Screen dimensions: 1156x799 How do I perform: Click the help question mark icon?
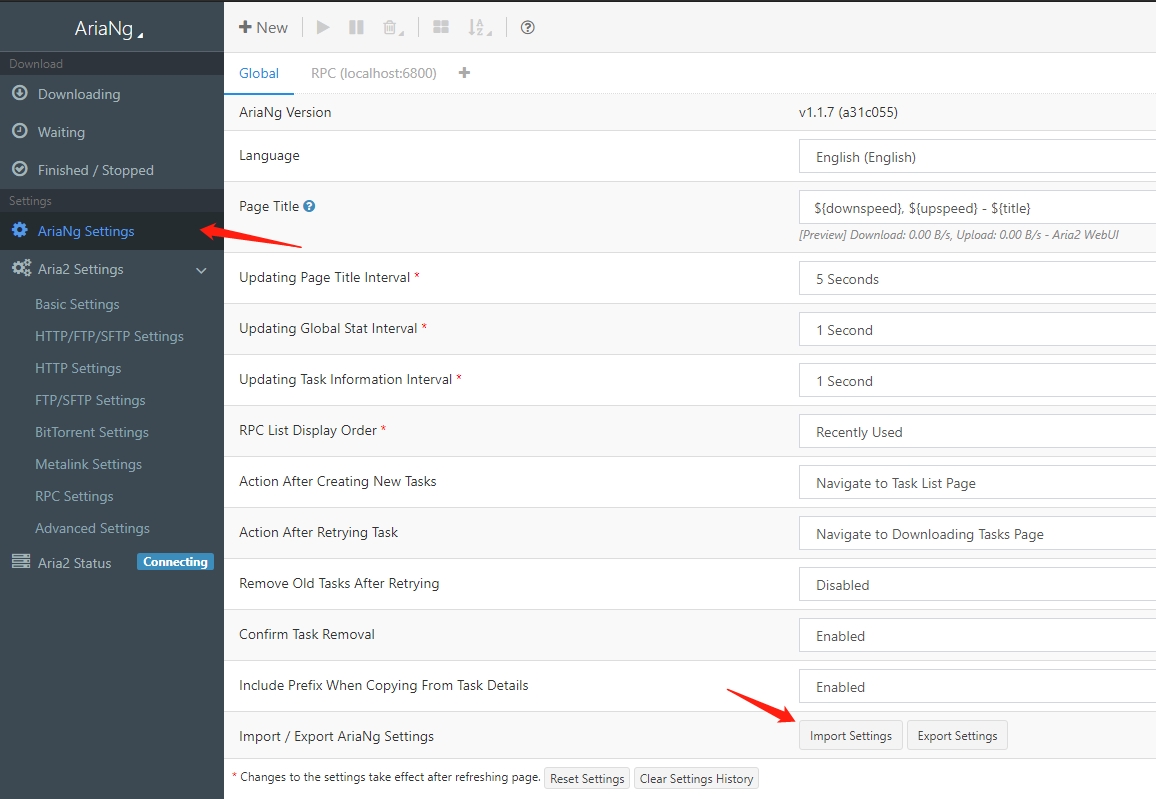[527, 27]
